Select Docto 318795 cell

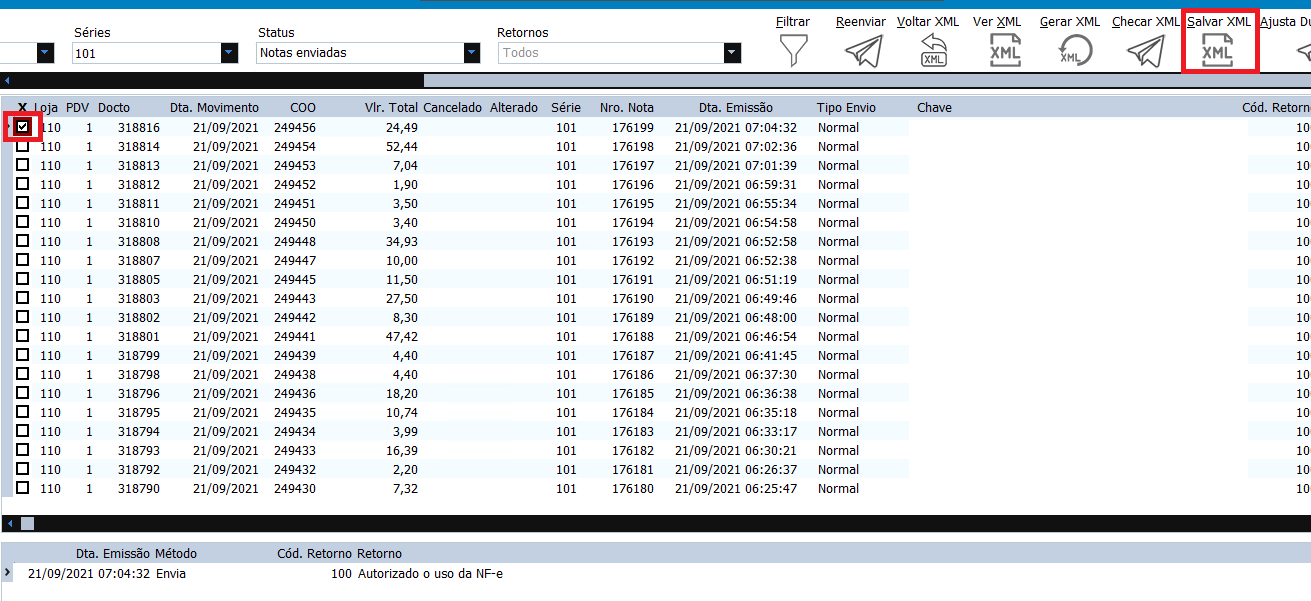[x=138, y=412]
